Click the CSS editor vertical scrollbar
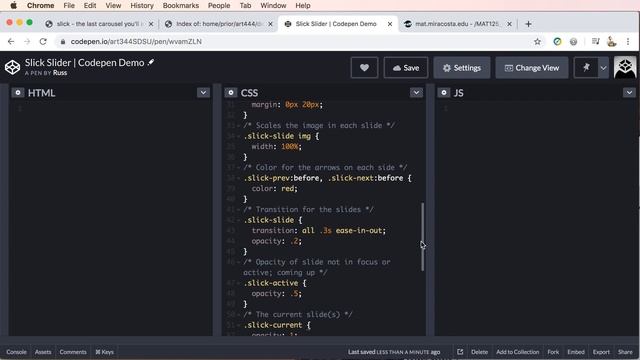 coord(422,237)
